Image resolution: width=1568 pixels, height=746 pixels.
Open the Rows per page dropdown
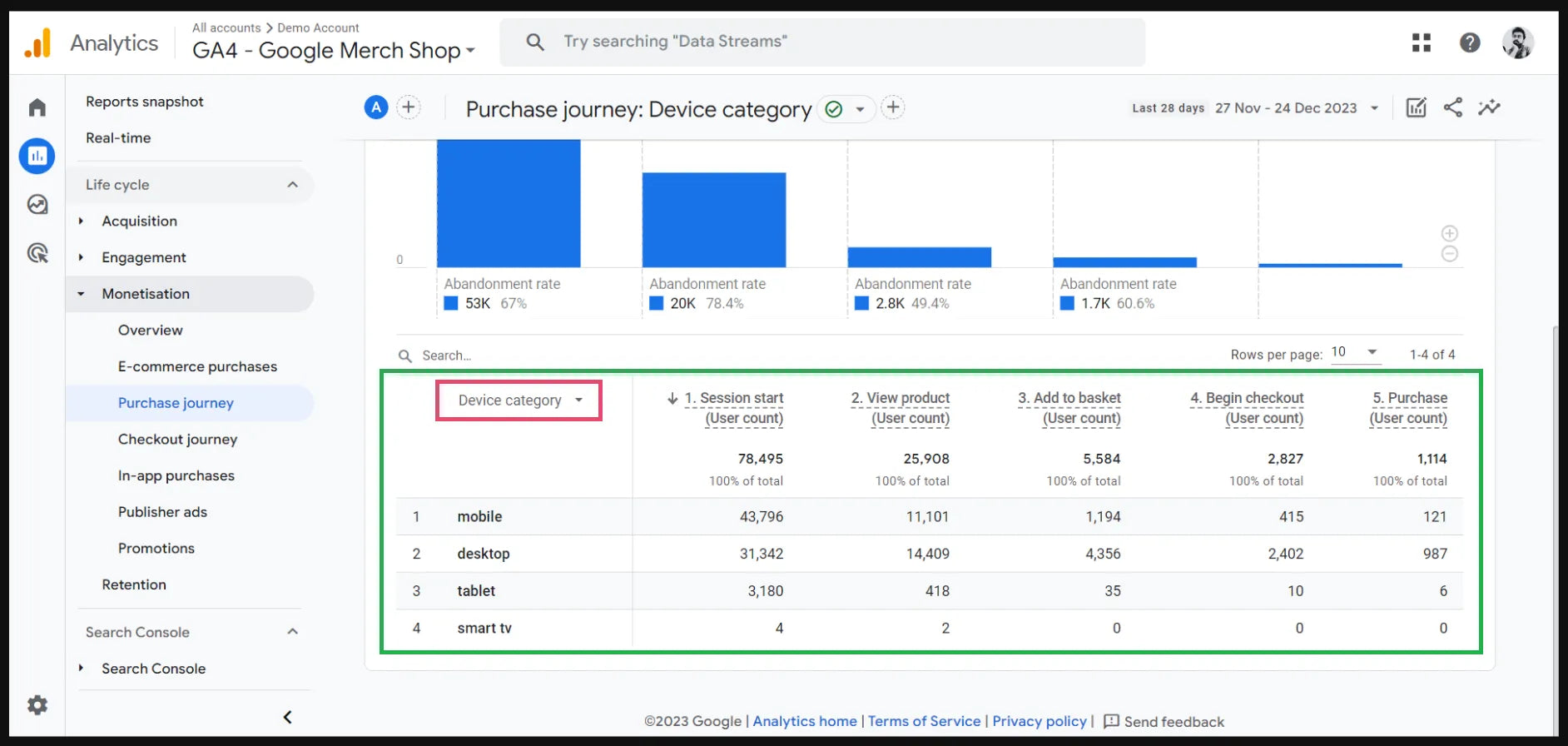[1356, 352]
